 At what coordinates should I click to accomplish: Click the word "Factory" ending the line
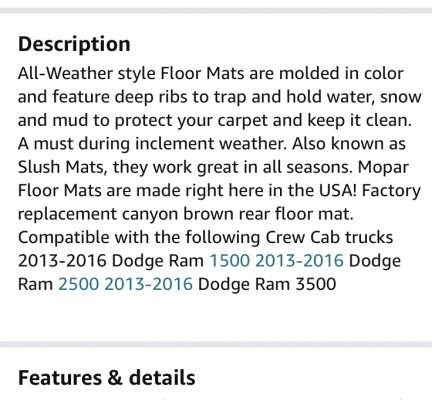(391, 190)
